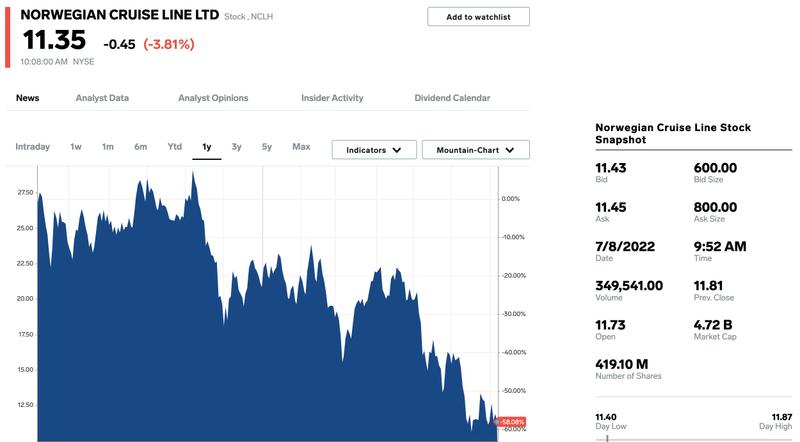Click the -0.45 price change value

tap(119, 44)
